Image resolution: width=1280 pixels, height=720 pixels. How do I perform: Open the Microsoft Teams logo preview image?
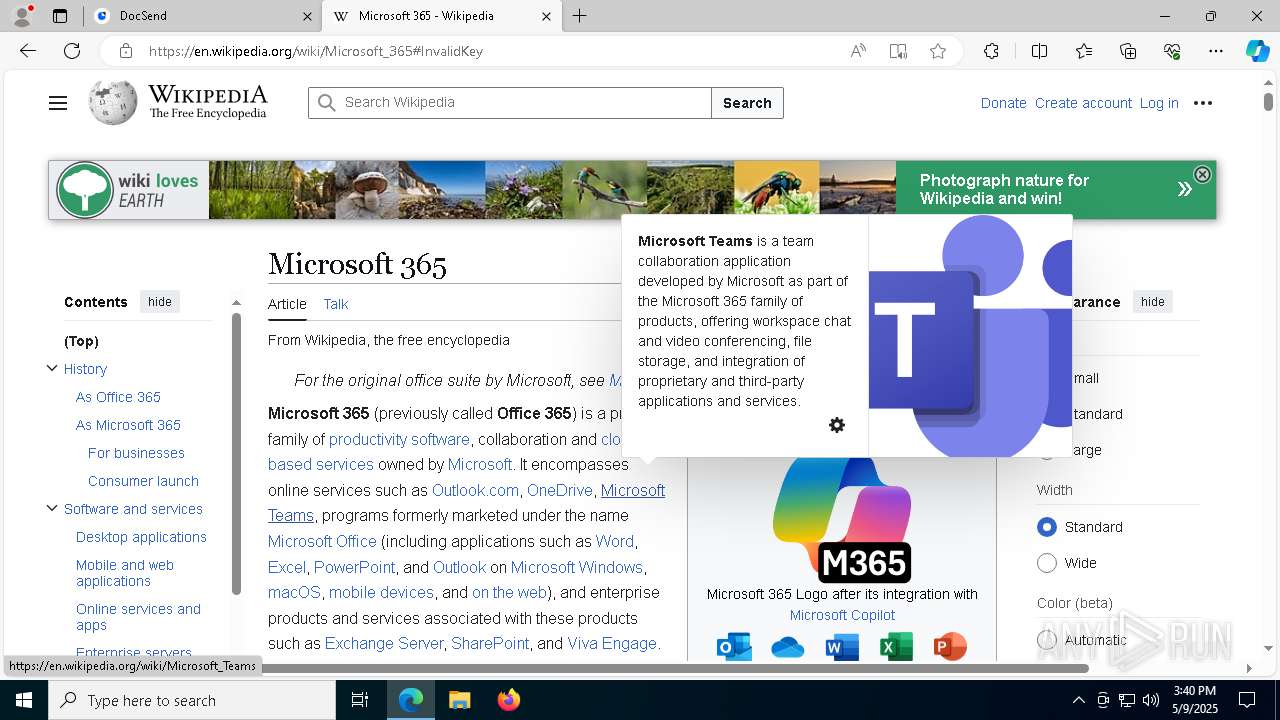tap(970, 335)
